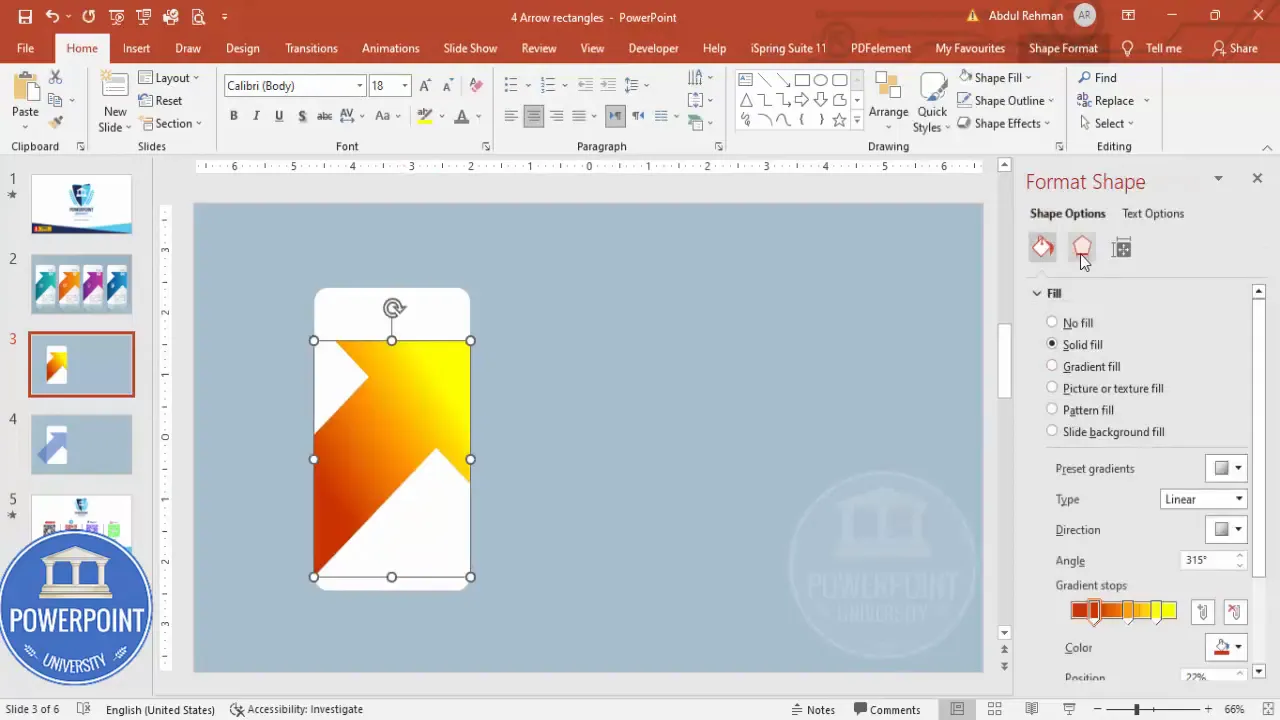Decrease font size with the smaller A icon

point(447,86)
